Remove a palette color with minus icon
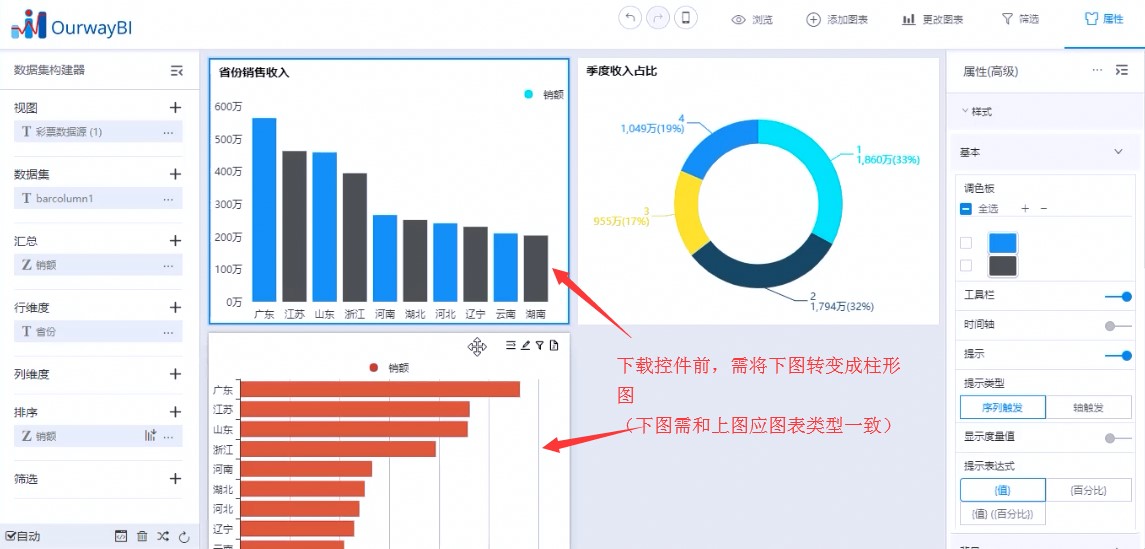This screenshot has width=1145, height=549. pyautogui.click(x=1043, y=209)
